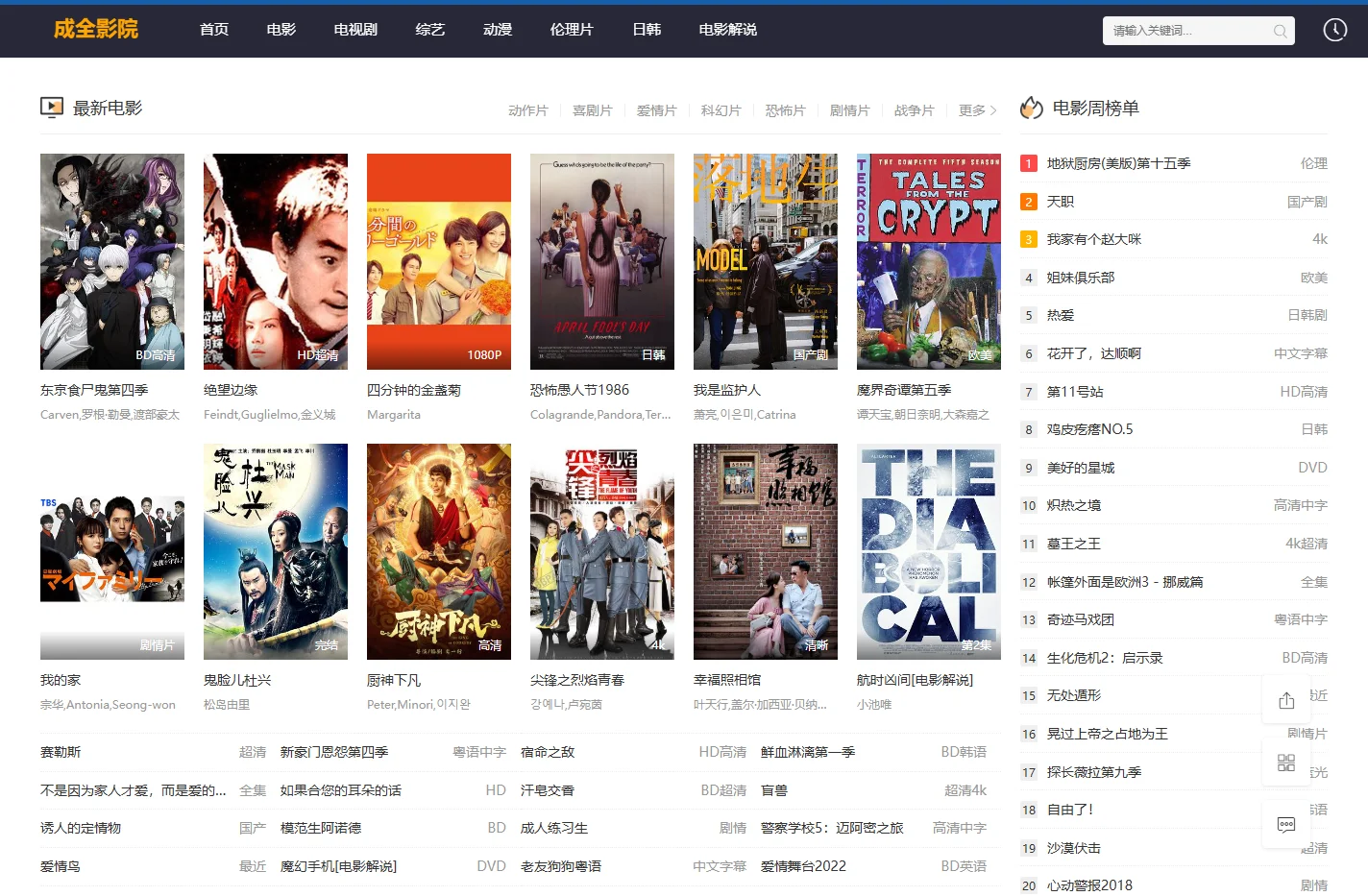Open 鬼脸儿杜兴 poster thumbnail
Screen dimensions: 1368x896
tap(276, 551)
